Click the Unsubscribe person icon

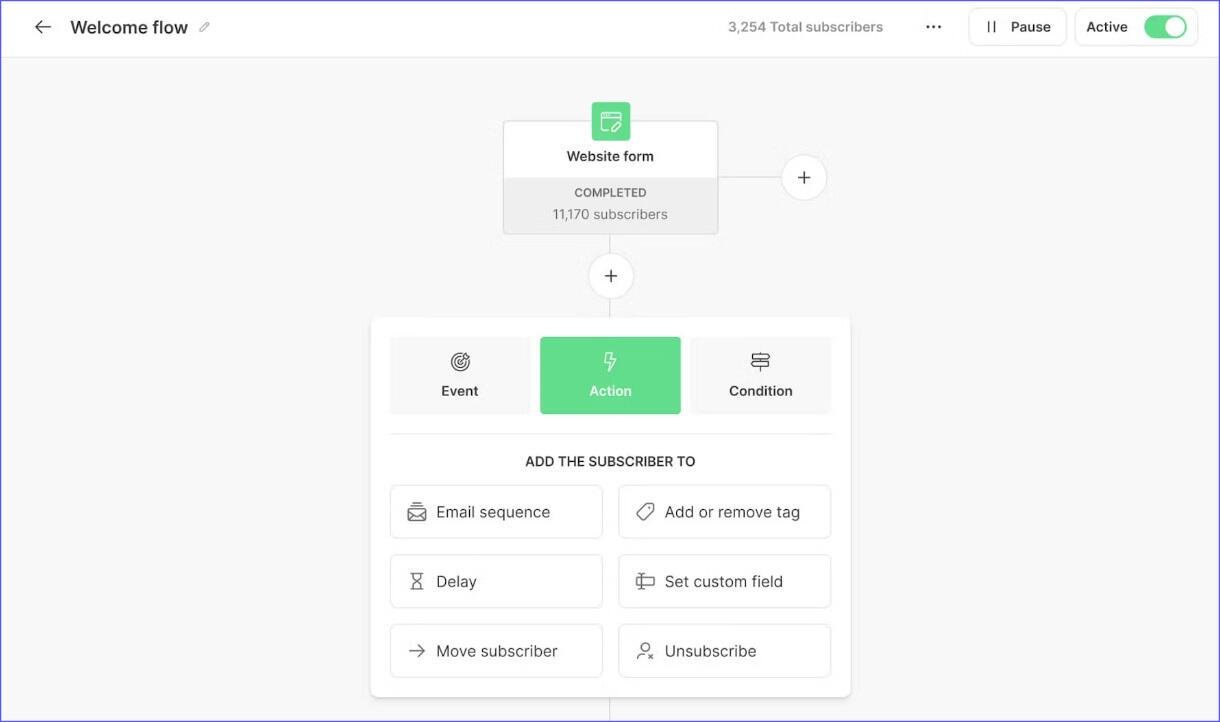[645, 650]
